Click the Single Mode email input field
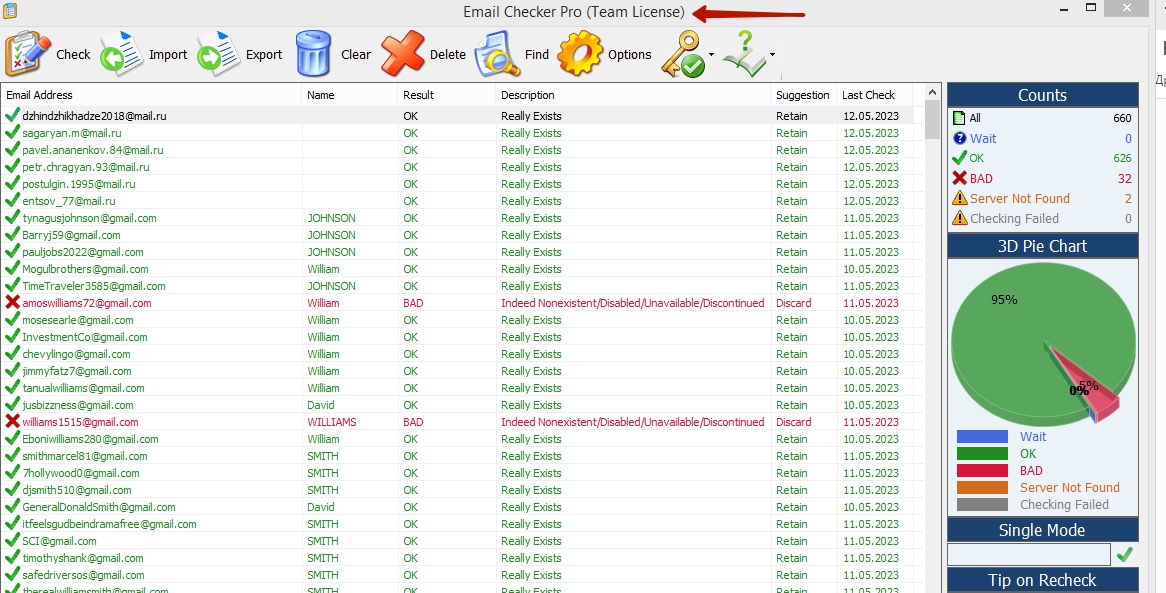Screen dimensions: 1166x593 tap(1028, 554)
